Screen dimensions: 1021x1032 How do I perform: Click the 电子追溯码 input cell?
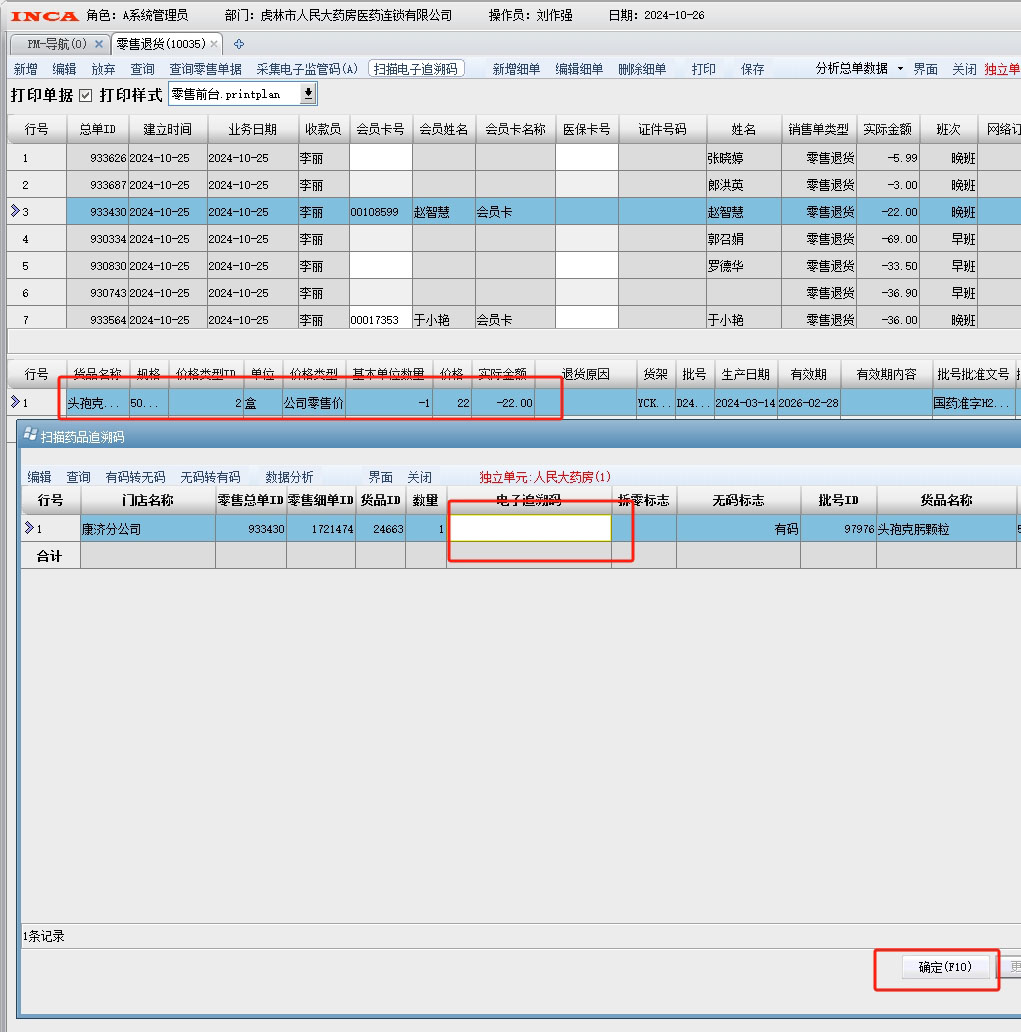[529, 529]
